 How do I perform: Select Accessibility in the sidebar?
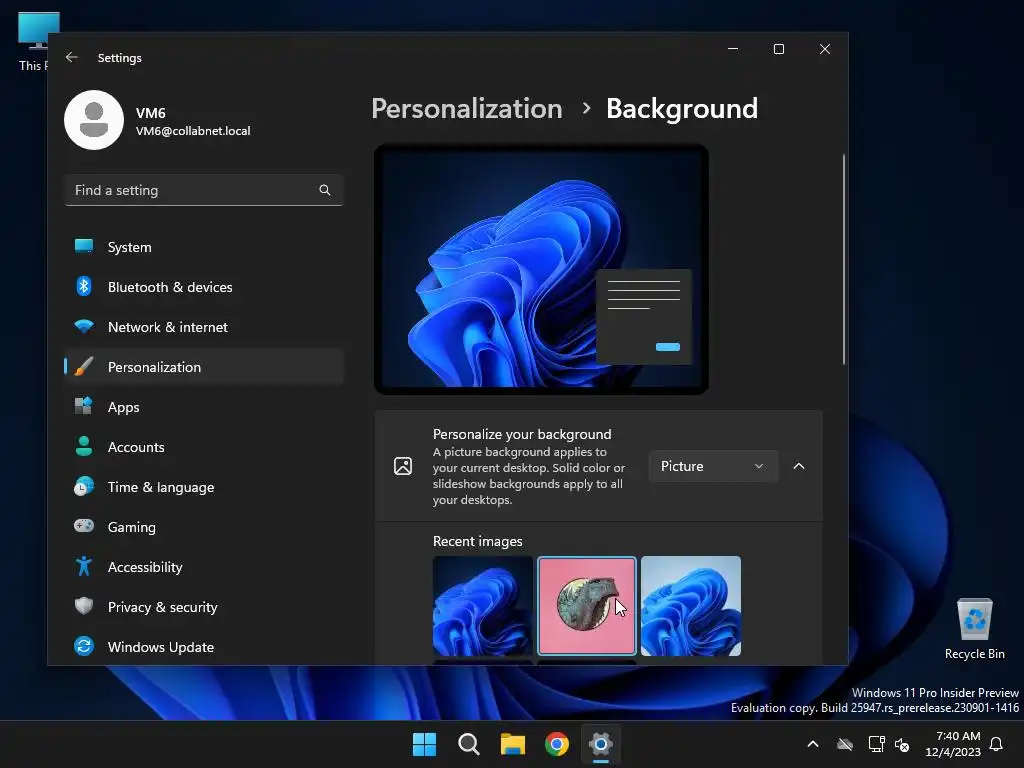point(204,567)
